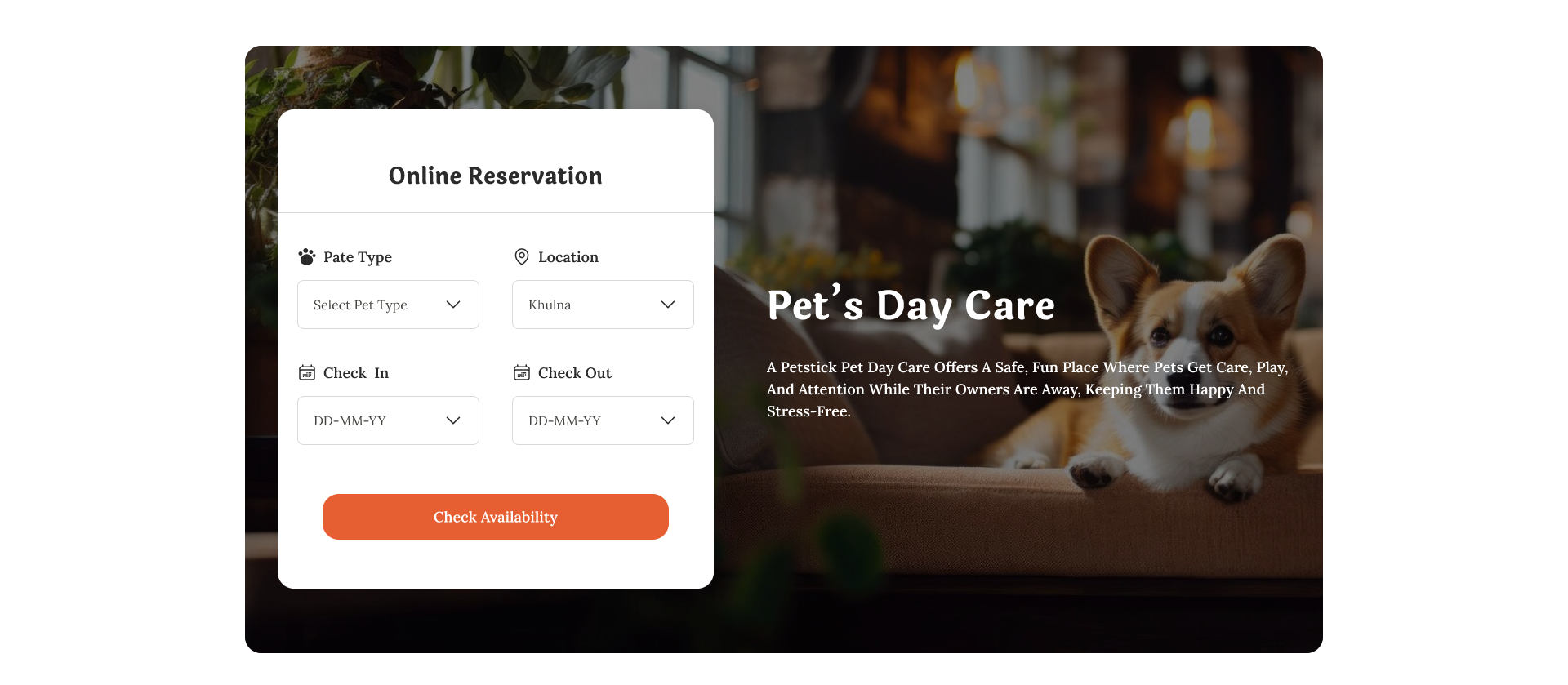Open the Check In DD-MM-YY date picker

(x=388, y=420)
